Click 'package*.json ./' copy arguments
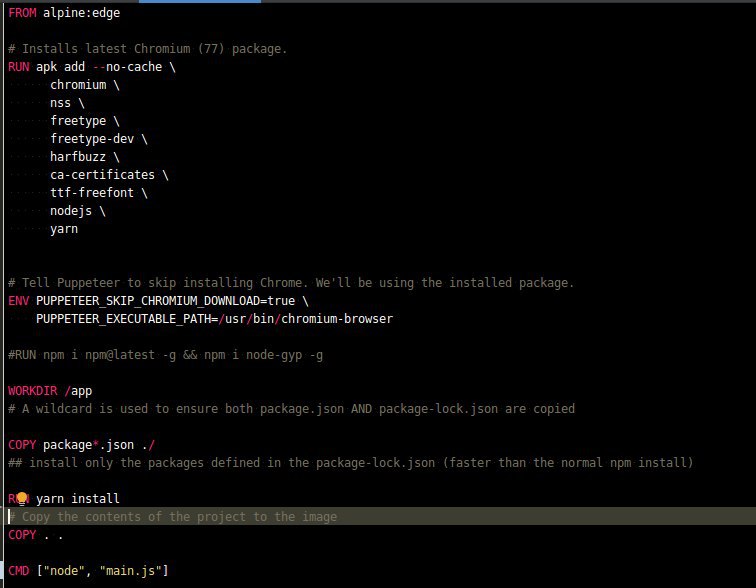756x588 pixels. coord(99,445)
